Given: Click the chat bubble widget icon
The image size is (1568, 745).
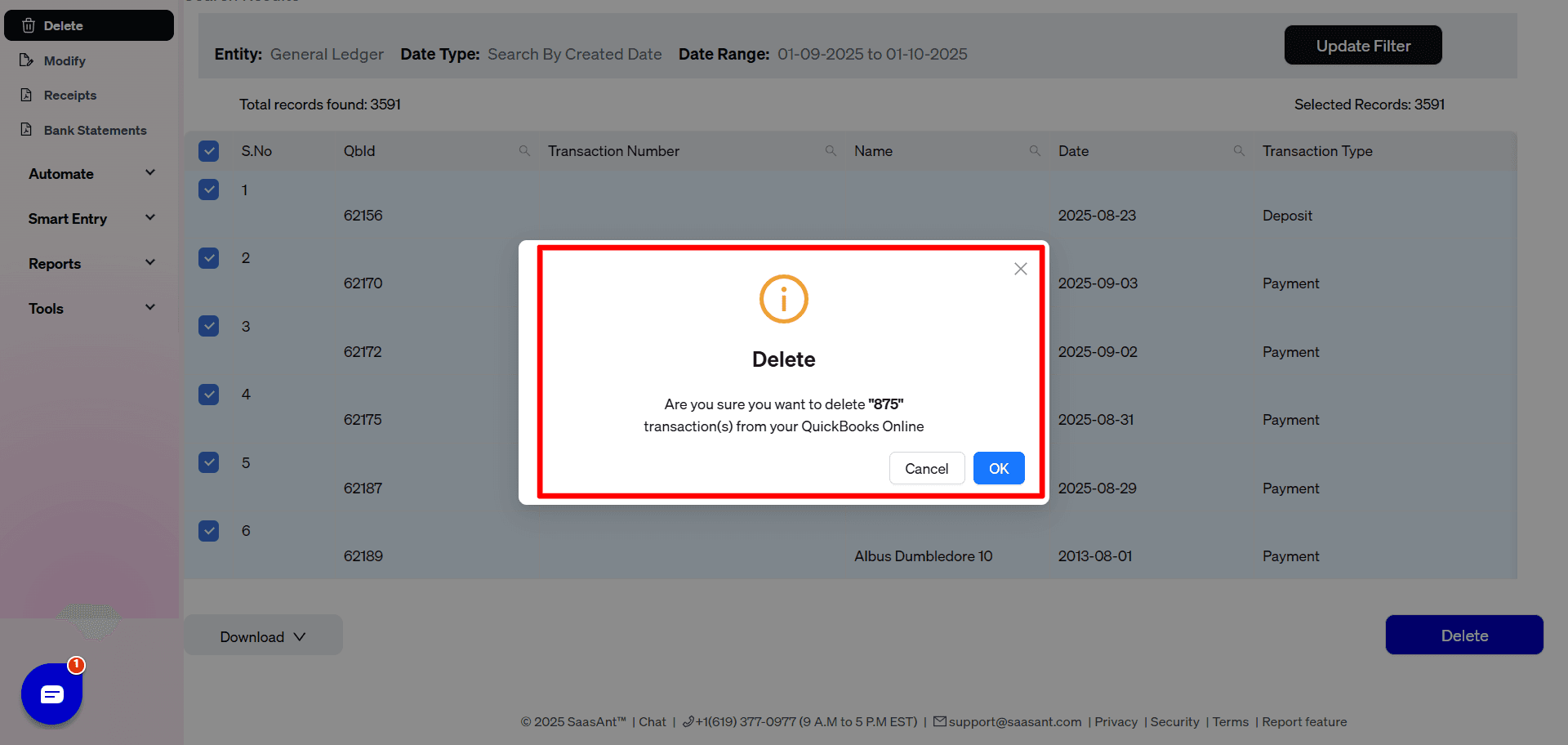Looking at the screenshot, I should tap(51, 694).
